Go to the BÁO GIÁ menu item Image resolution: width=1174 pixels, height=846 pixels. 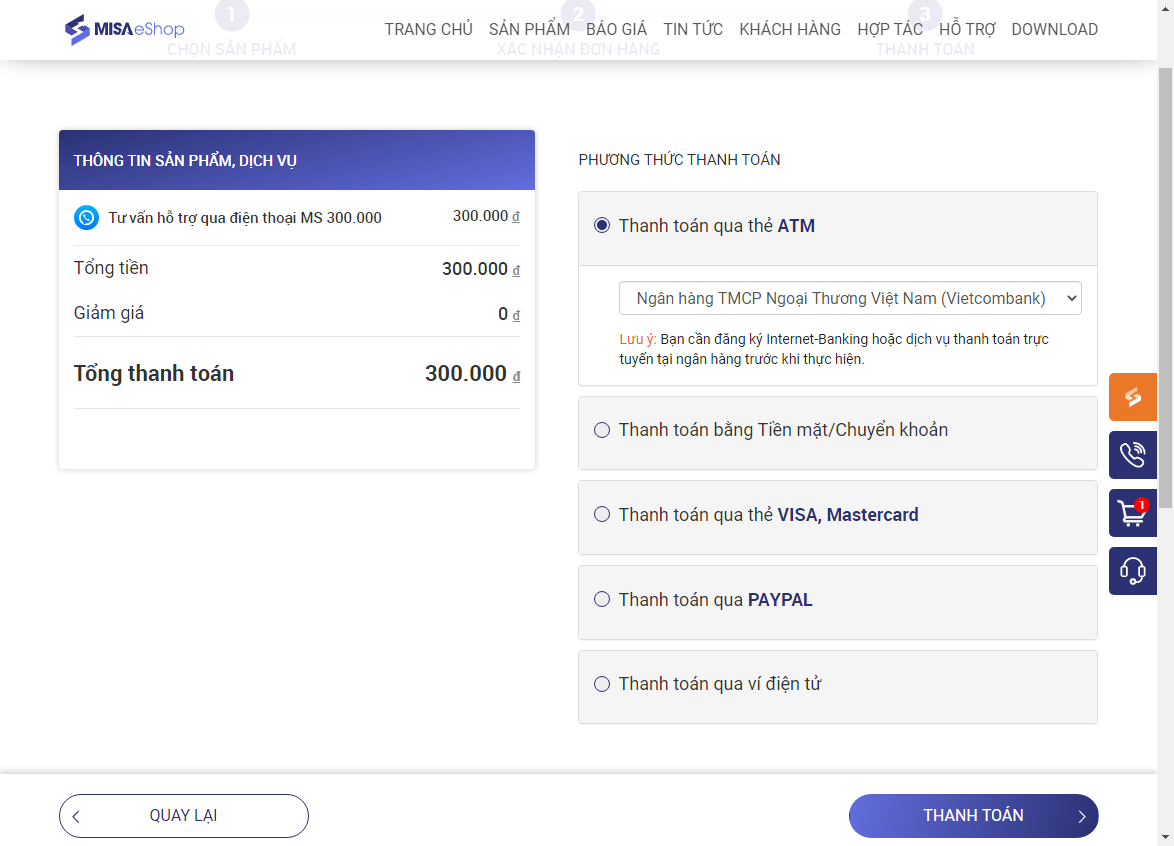[617, 29]
